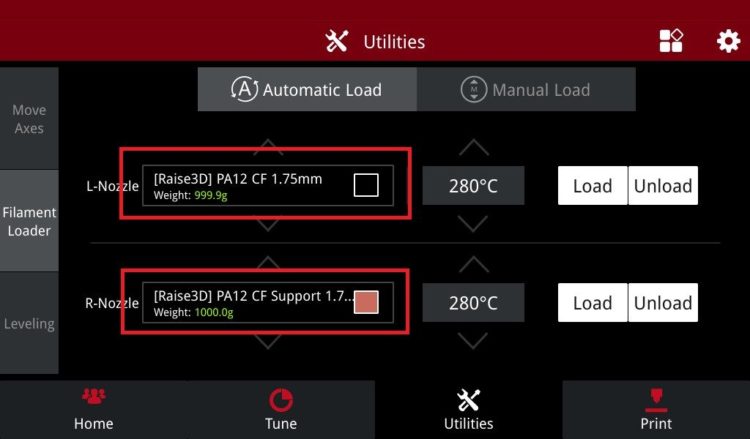Switch to the Manual Load tab
This screenshot has width=750, height=439.
526,89
